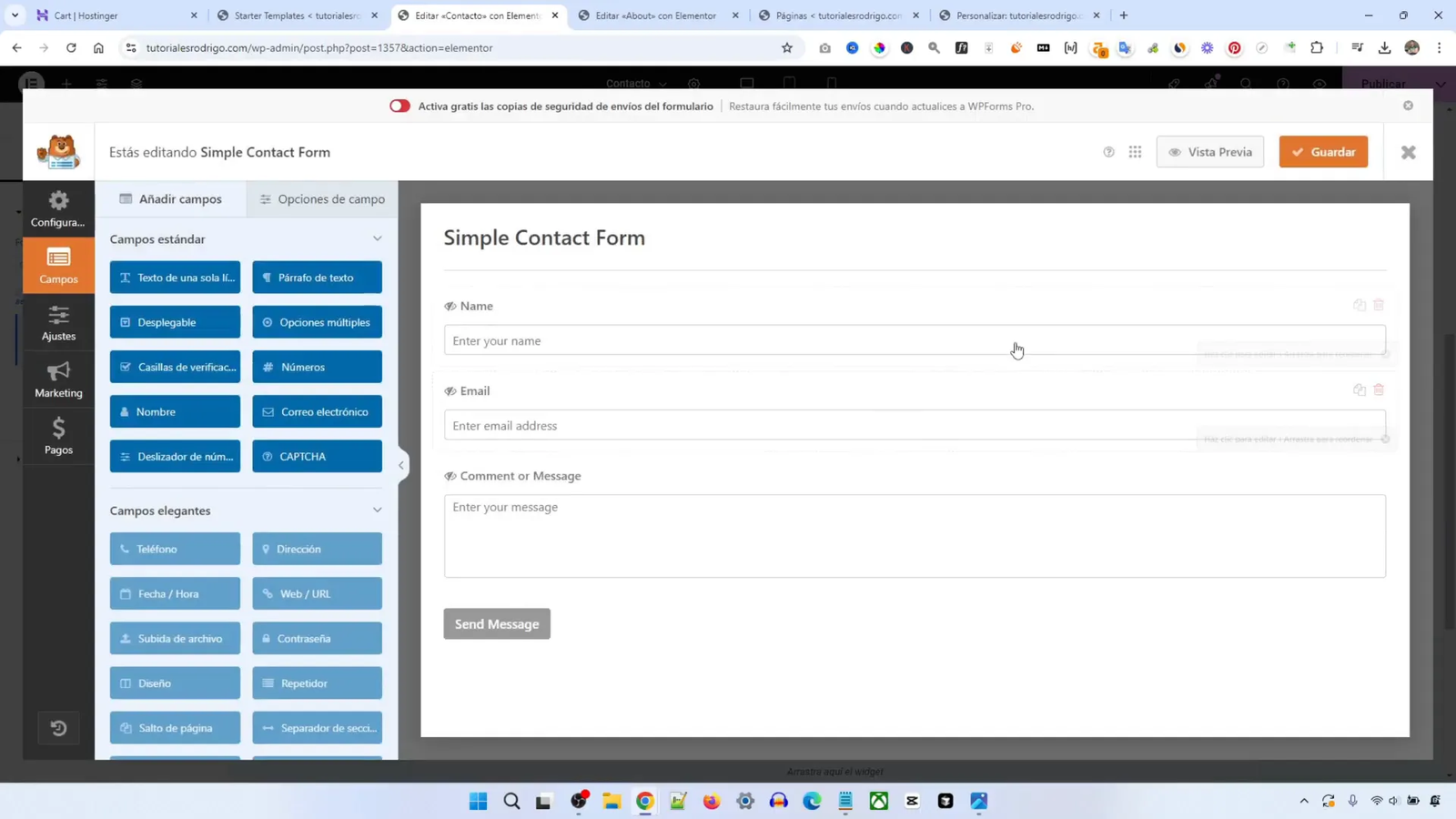Collapse the Campos elegantes section

[377, 510]
